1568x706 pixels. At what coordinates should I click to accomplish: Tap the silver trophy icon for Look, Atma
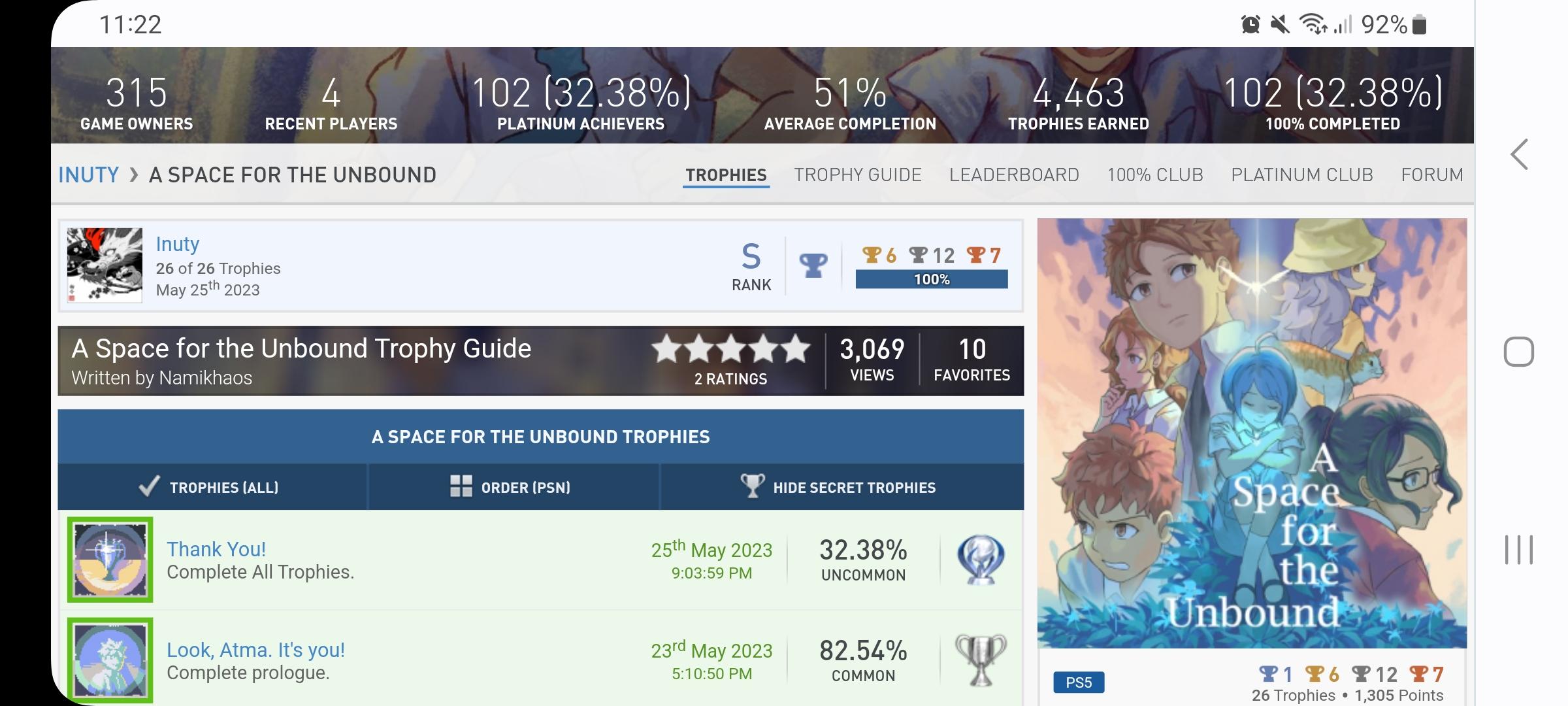tap(981, 660)
